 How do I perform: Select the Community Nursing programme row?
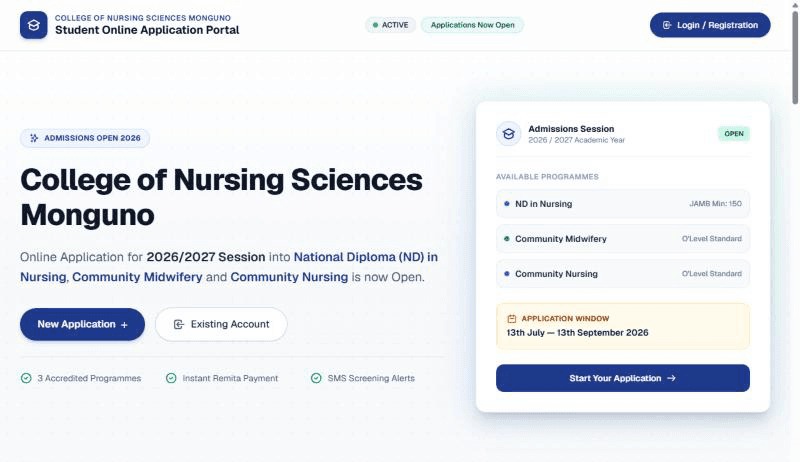pos(622,274)
